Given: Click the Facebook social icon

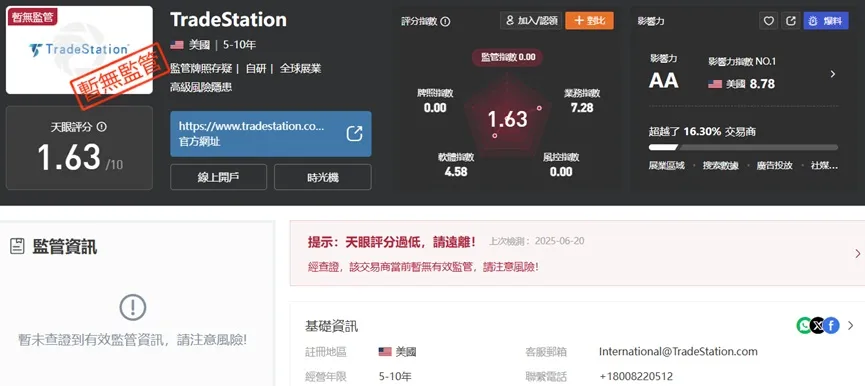Looking at the screenshot, I should tap(831, 325).
